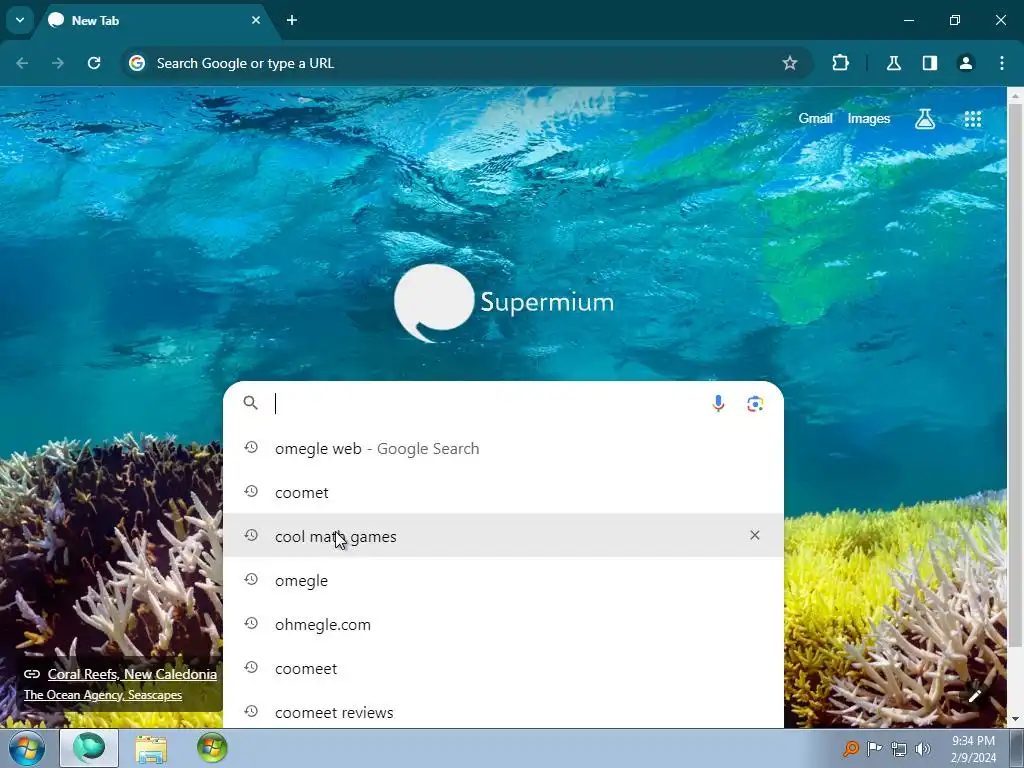Open volume speaker tray icon
Viewport: 1024px width, 768px height.
[923, 749]
